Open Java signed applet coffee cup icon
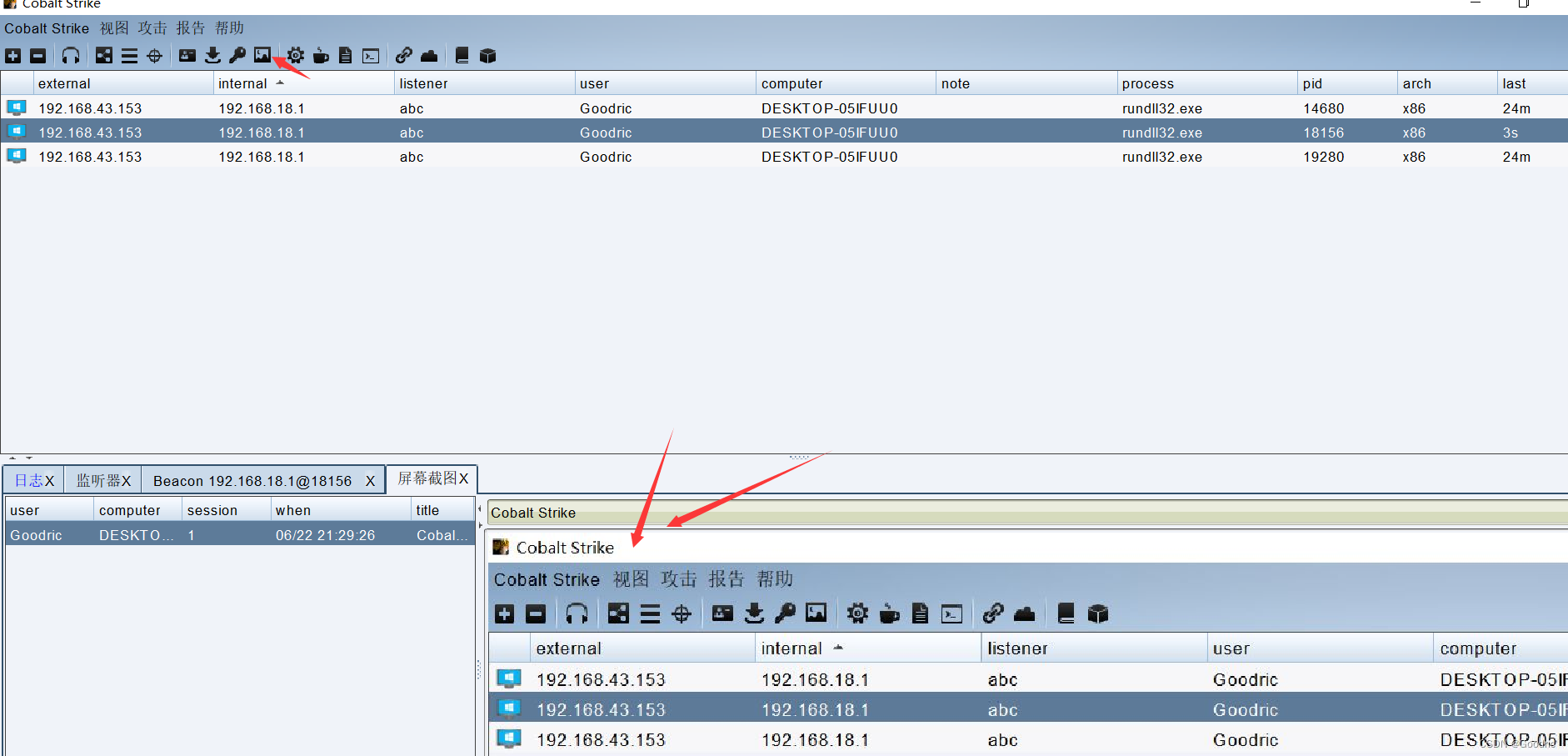The image size is (1568, 756). 321,56
